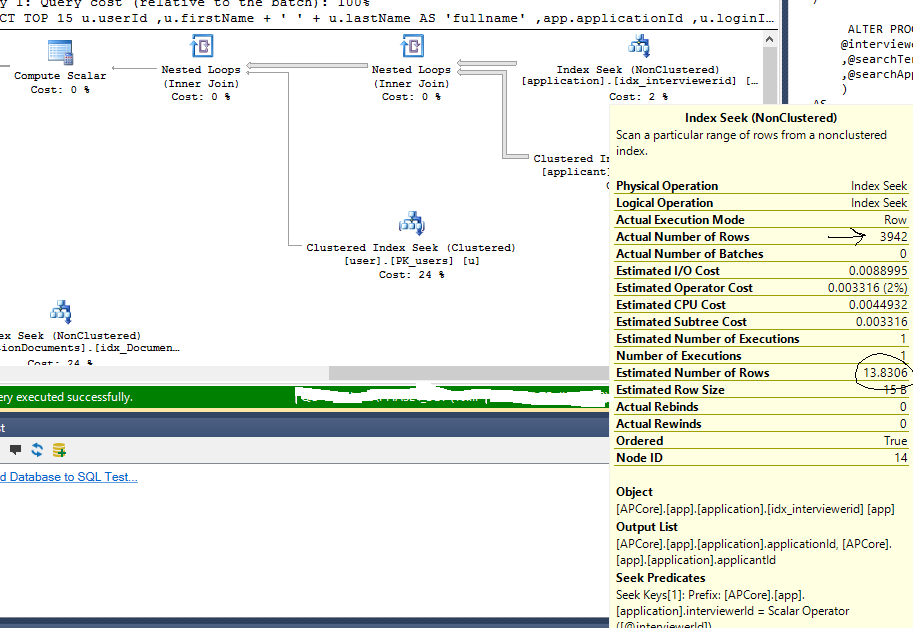
Task: Click the SELECT TOP 15 query text header
Action: [x=387, y=18]
